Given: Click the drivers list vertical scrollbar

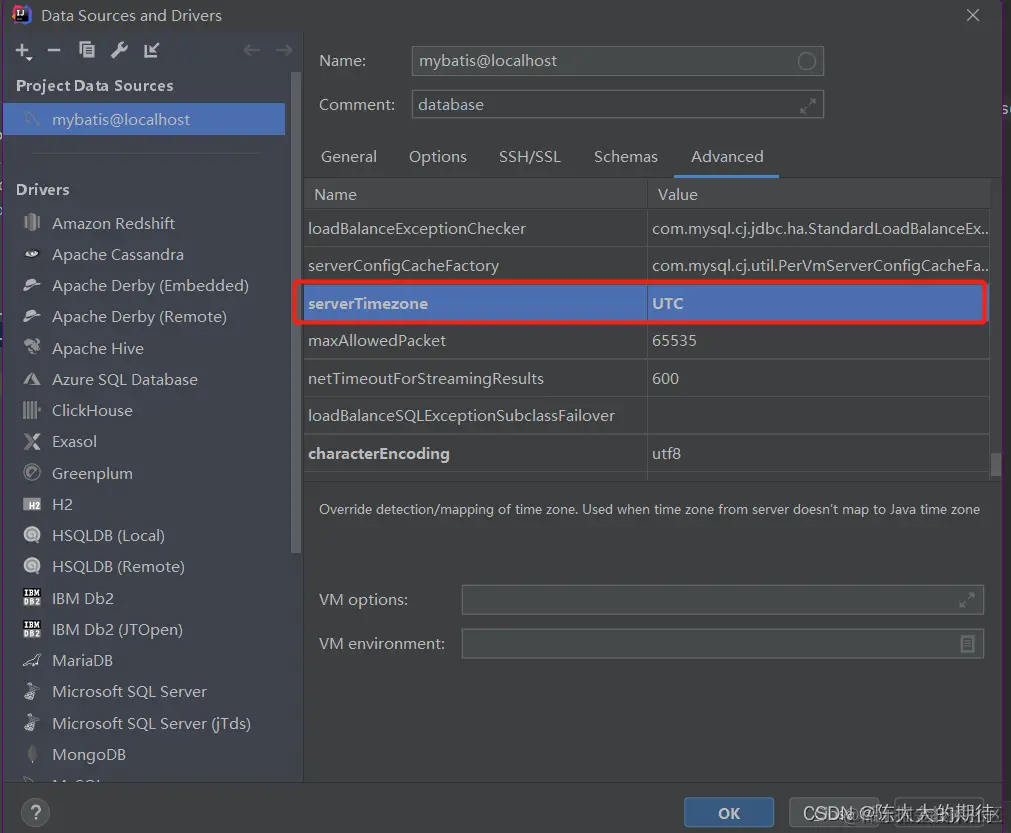Looking at the screenshot, I should coord(295,313).
